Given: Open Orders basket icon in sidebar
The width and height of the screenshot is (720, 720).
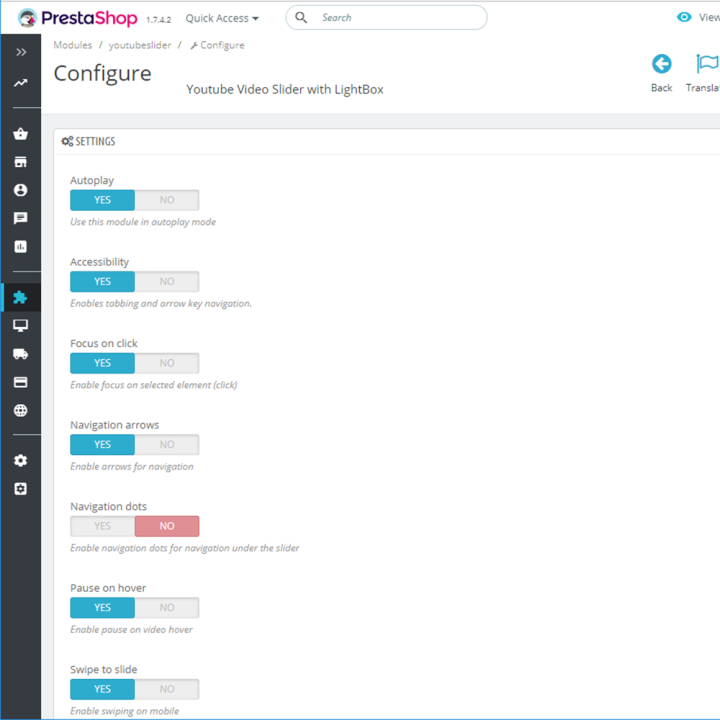Looking at the screenshot, I should tap(21, 134).
